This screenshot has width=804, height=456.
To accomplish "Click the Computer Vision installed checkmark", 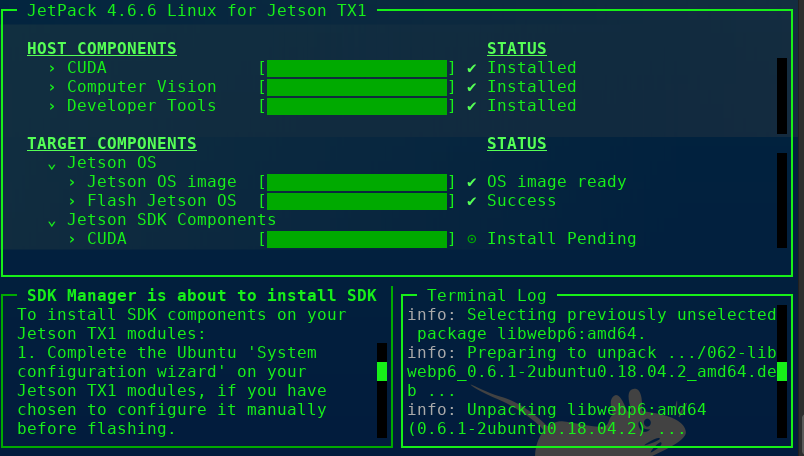I will [x=471, y=87].
